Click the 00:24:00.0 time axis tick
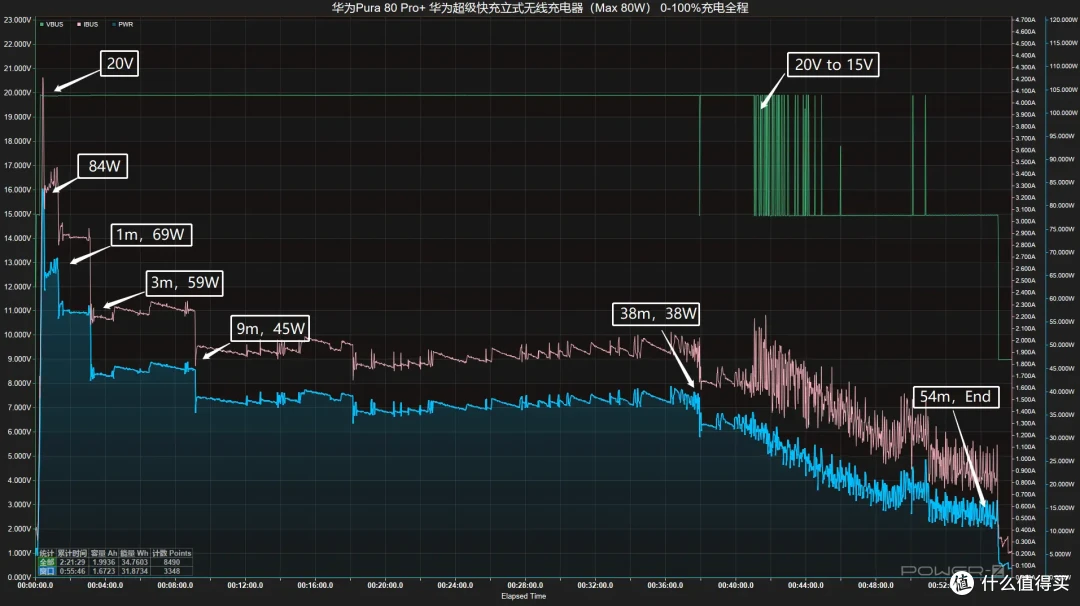 pyautogui.click(x=455, y=585)
